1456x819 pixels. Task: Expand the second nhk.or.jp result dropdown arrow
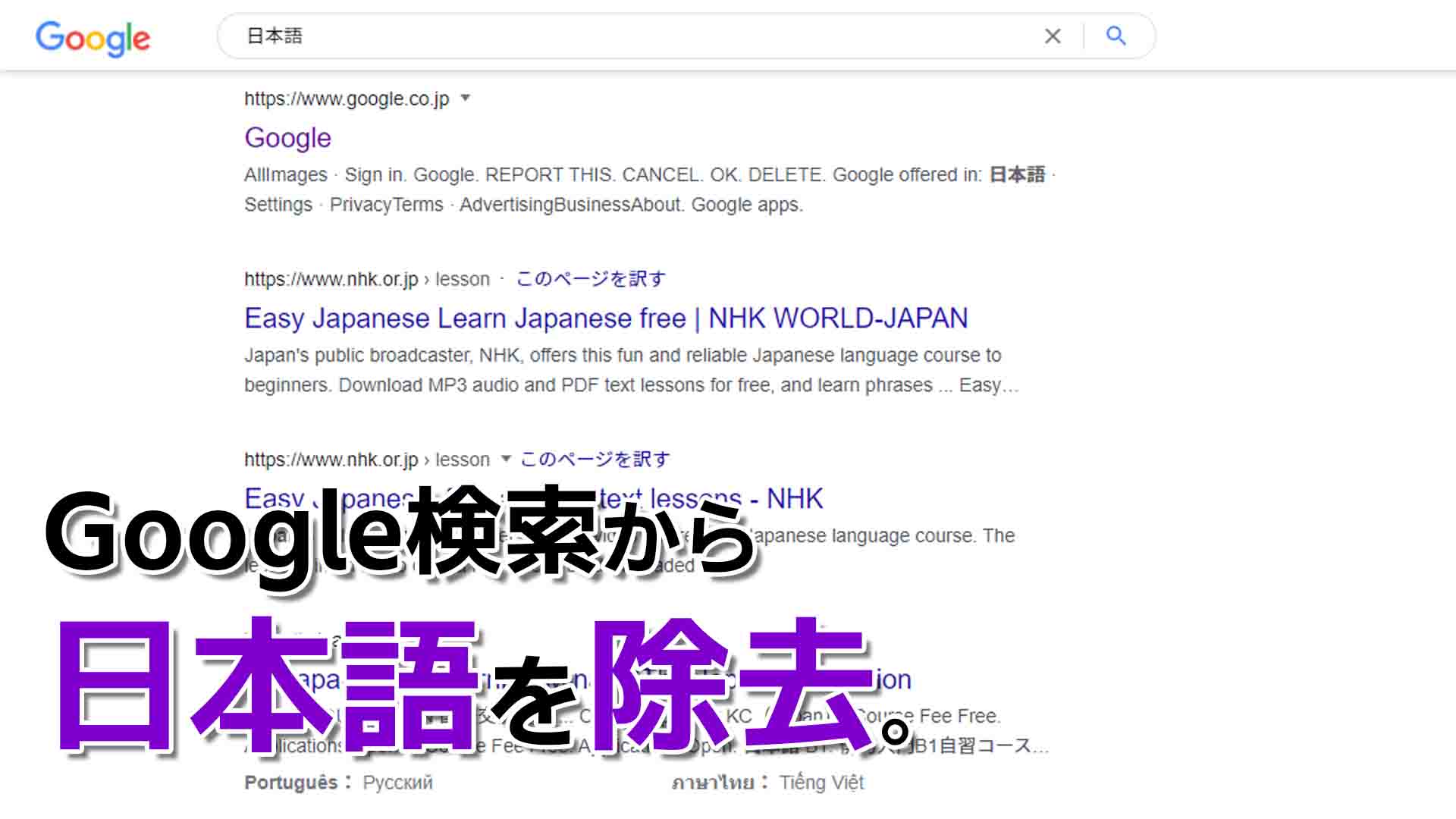[x=506, y=459]
